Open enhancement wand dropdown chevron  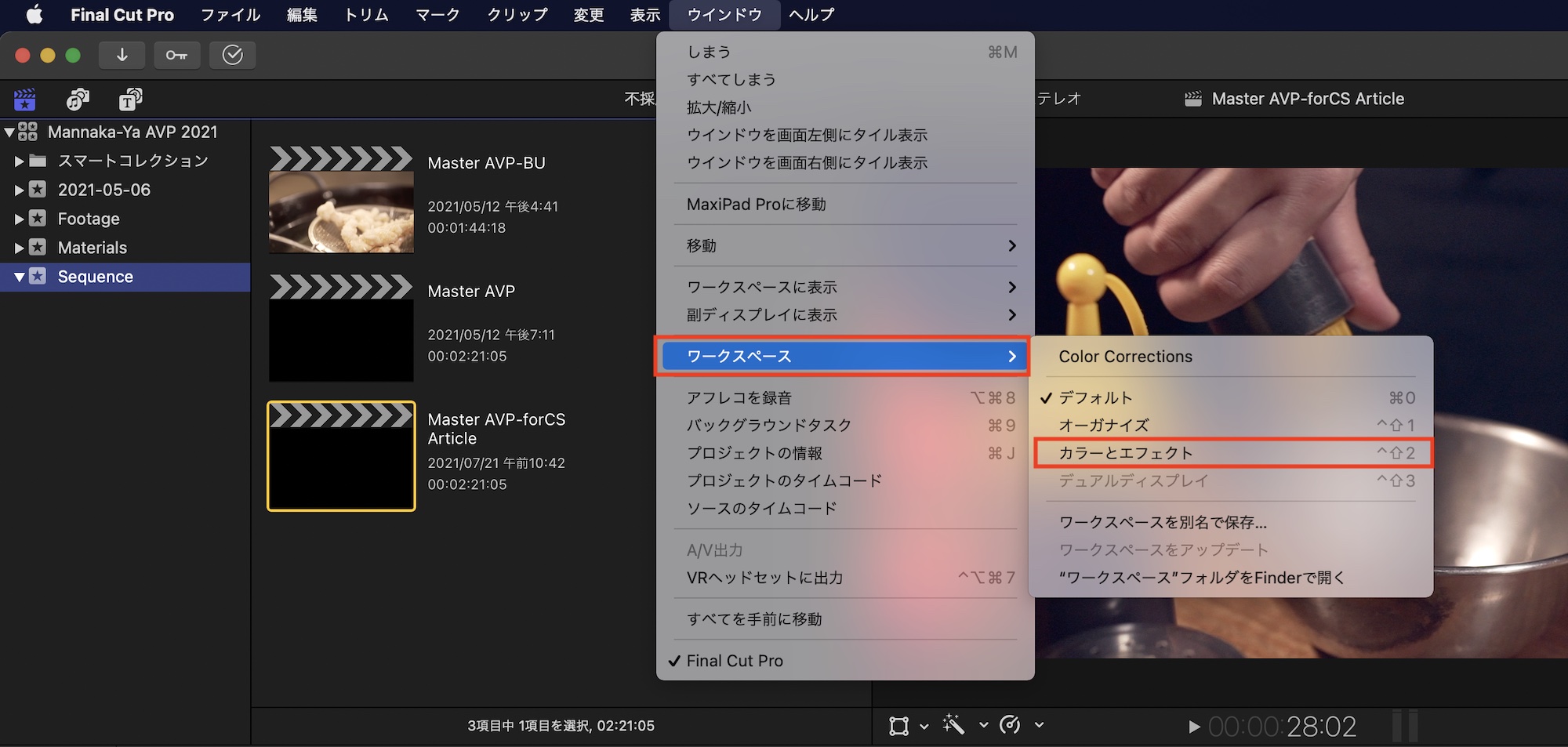[983, 726]
